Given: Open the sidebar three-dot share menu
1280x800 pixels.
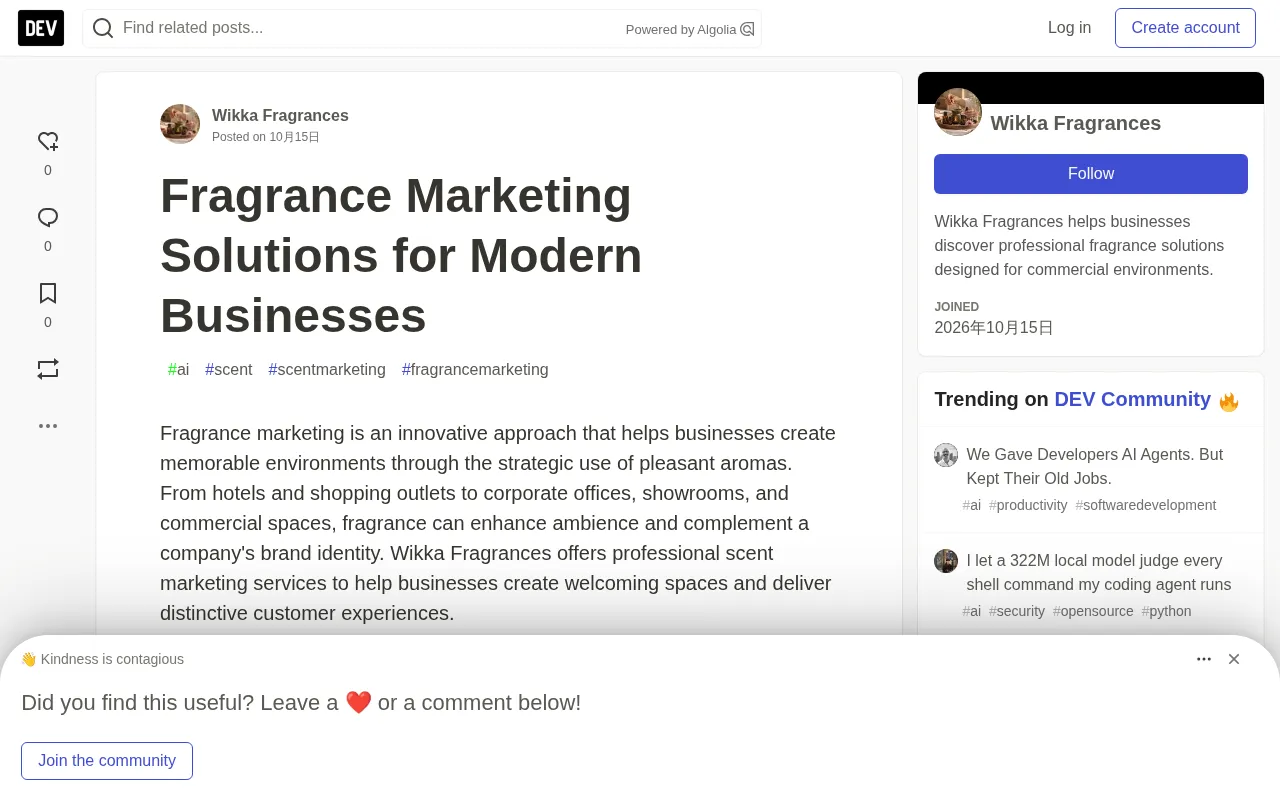Looking at the screenshot, I should [48, 426].
